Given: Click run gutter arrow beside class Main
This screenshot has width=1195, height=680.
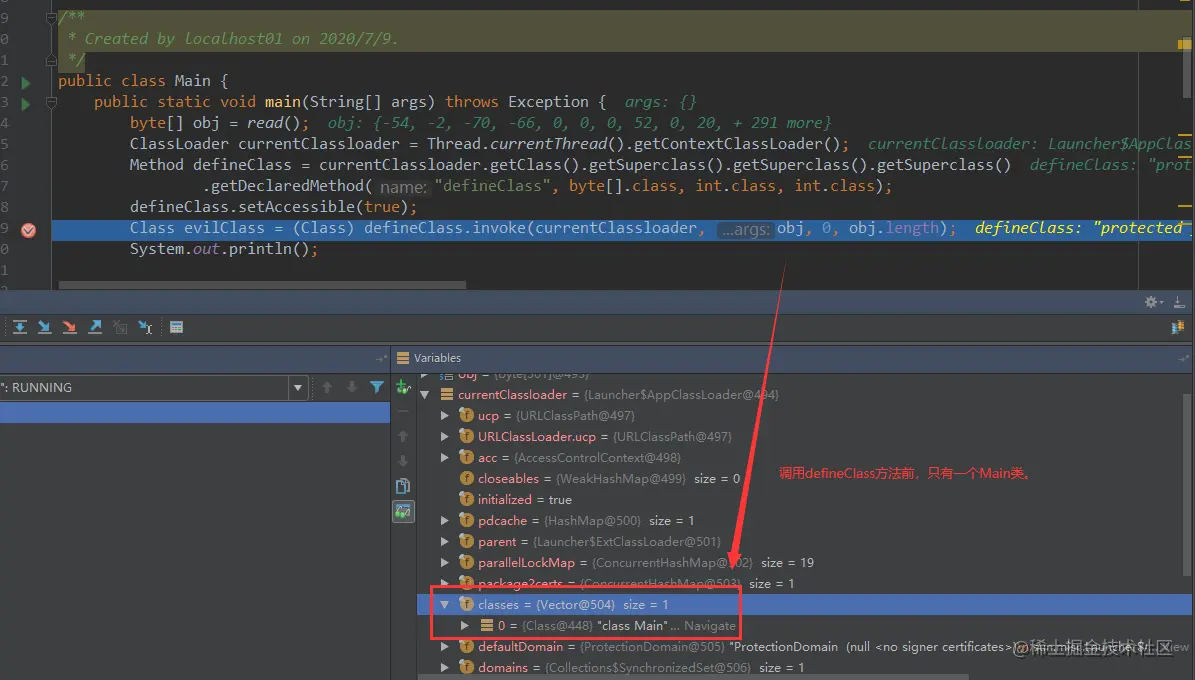Looking at the screenshot, I should 26,82.
